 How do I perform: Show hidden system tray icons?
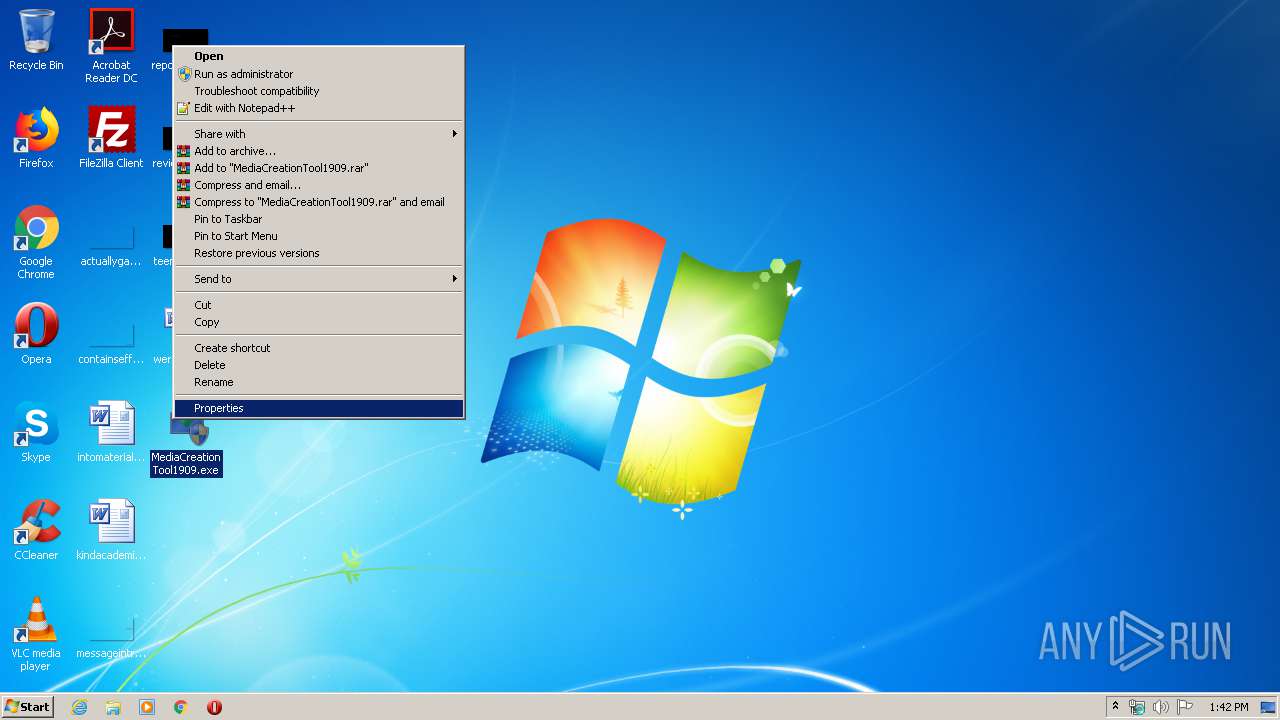point(1115,707)
